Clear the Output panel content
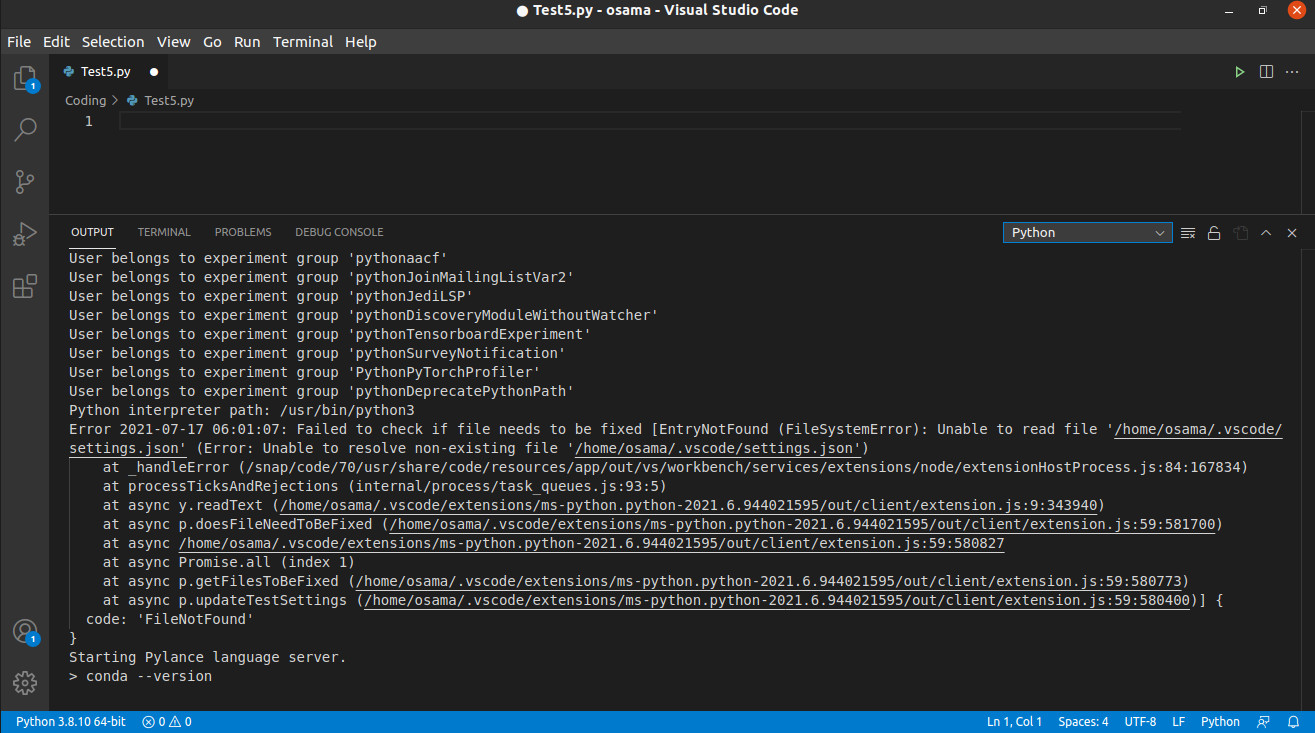This screenshot has height=733, width=1315. 1188,232
